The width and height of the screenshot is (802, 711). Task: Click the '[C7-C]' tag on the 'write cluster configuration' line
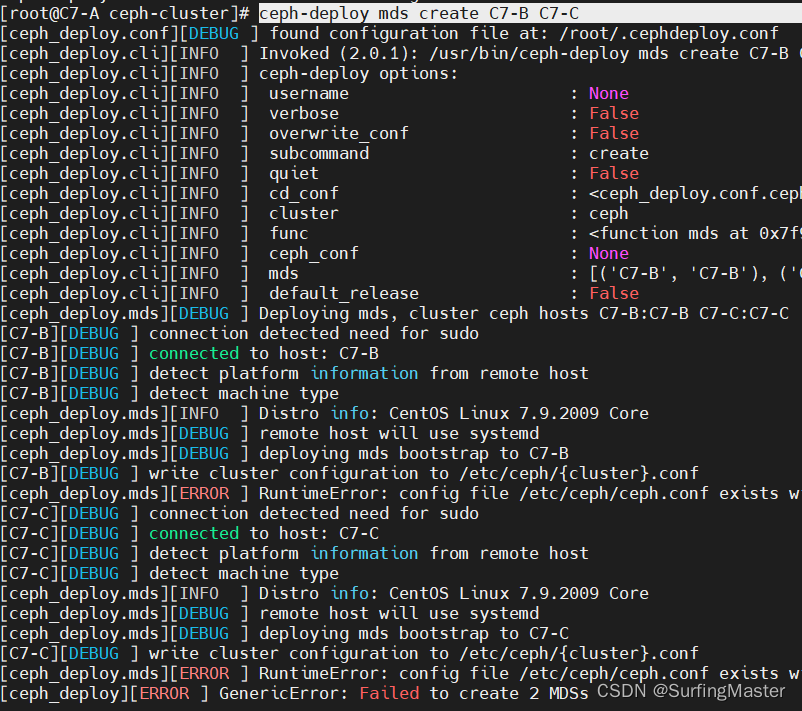[30, 654]
